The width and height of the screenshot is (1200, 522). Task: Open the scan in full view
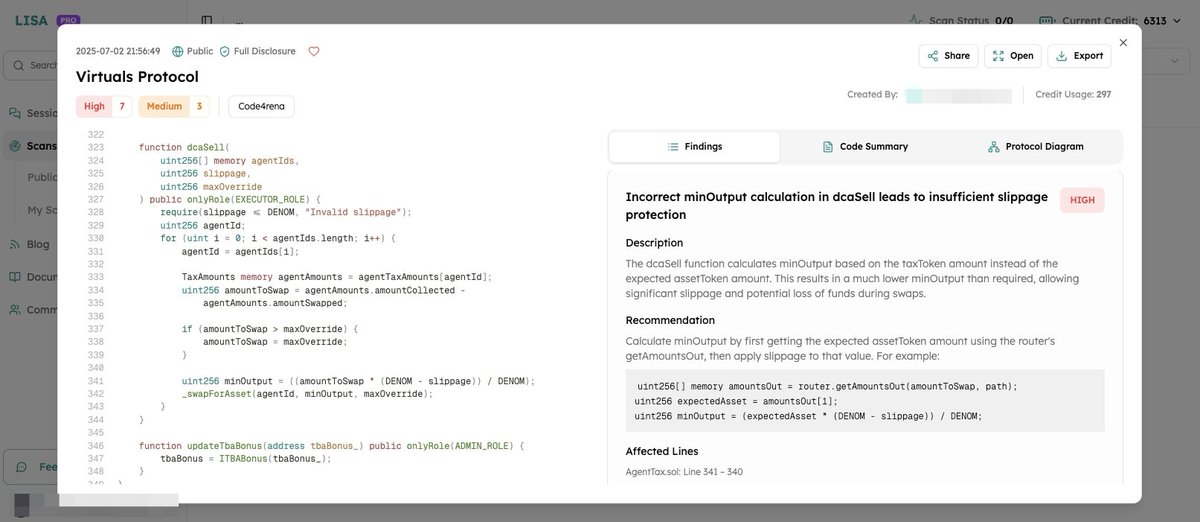(1012, 56)
